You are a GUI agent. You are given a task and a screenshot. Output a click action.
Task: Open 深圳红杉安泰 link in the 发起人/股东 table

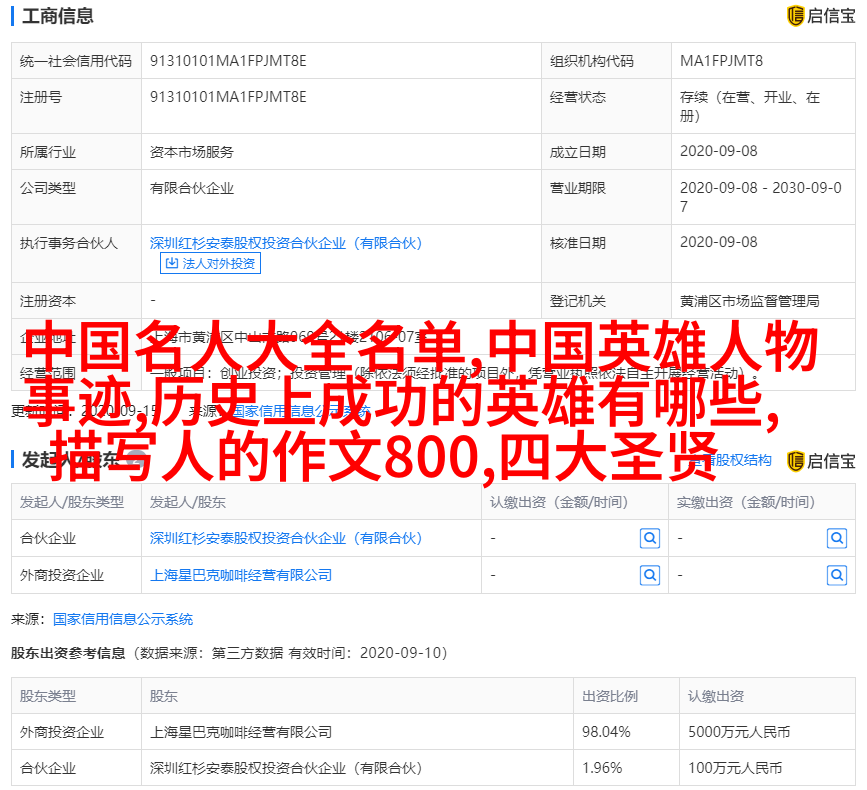286,538
